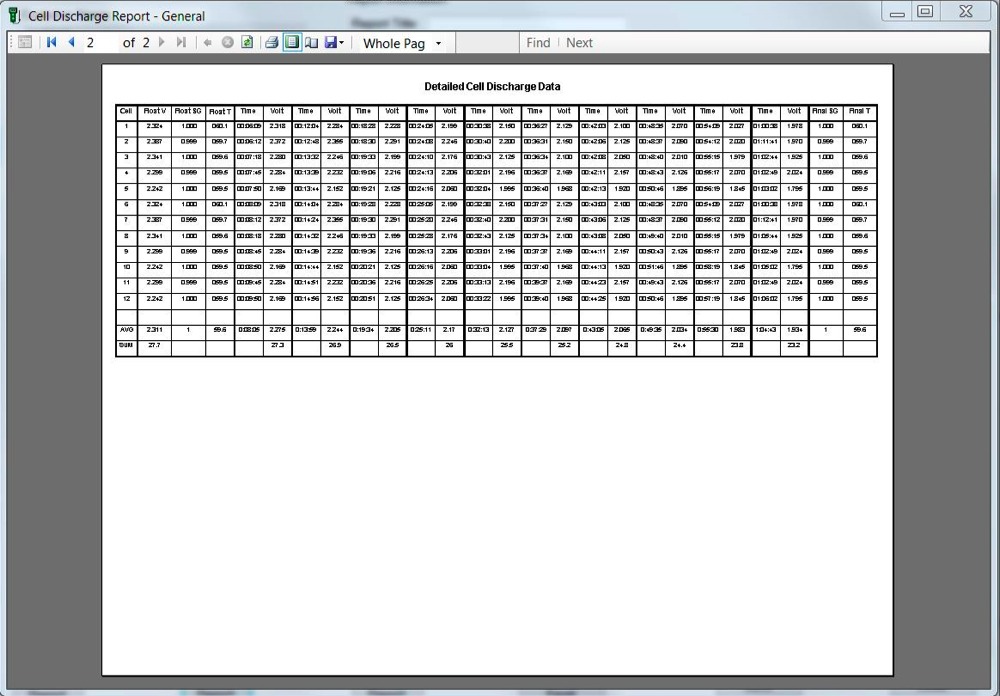1000x696 pixels.
Task: Click the Find link
Action: [538, 43]
